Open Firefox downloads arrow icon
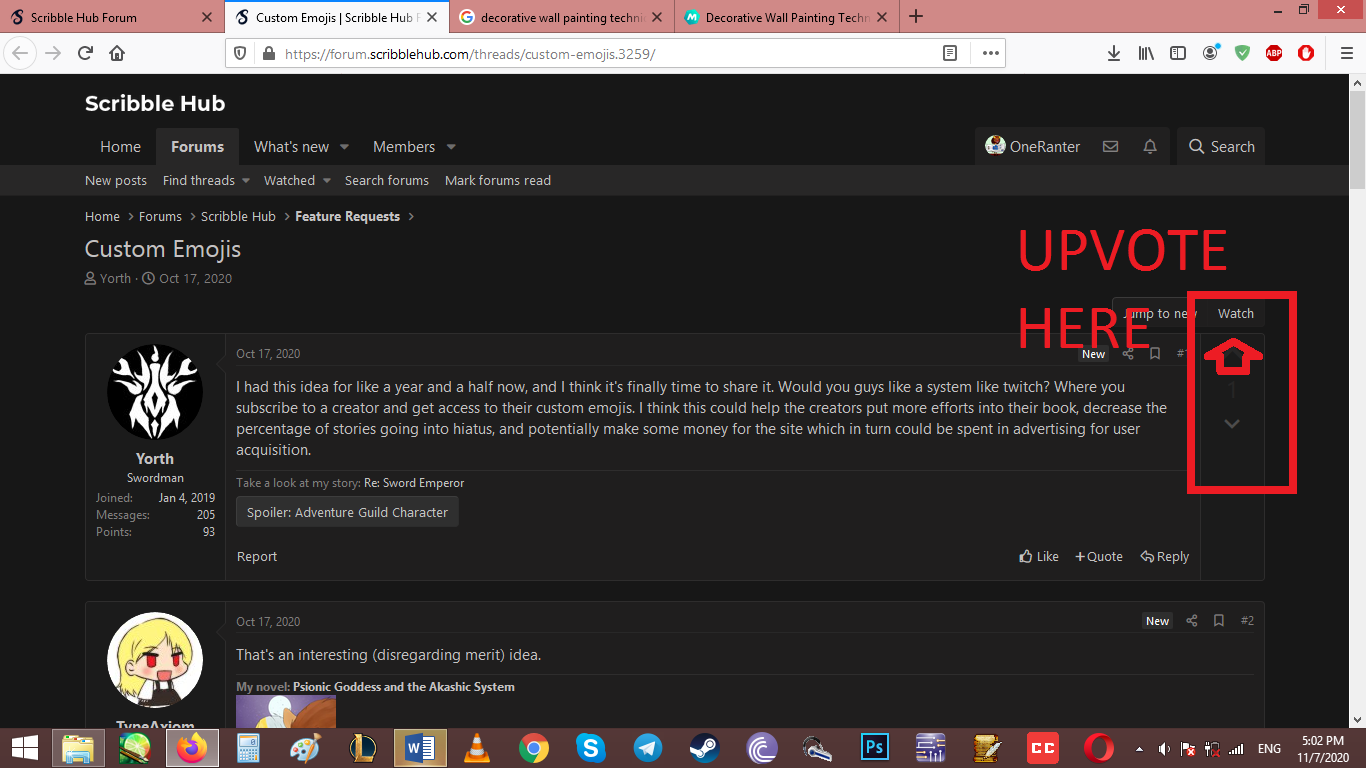The height and width of the screenshot is (768, 1366). coord(1114,54)
